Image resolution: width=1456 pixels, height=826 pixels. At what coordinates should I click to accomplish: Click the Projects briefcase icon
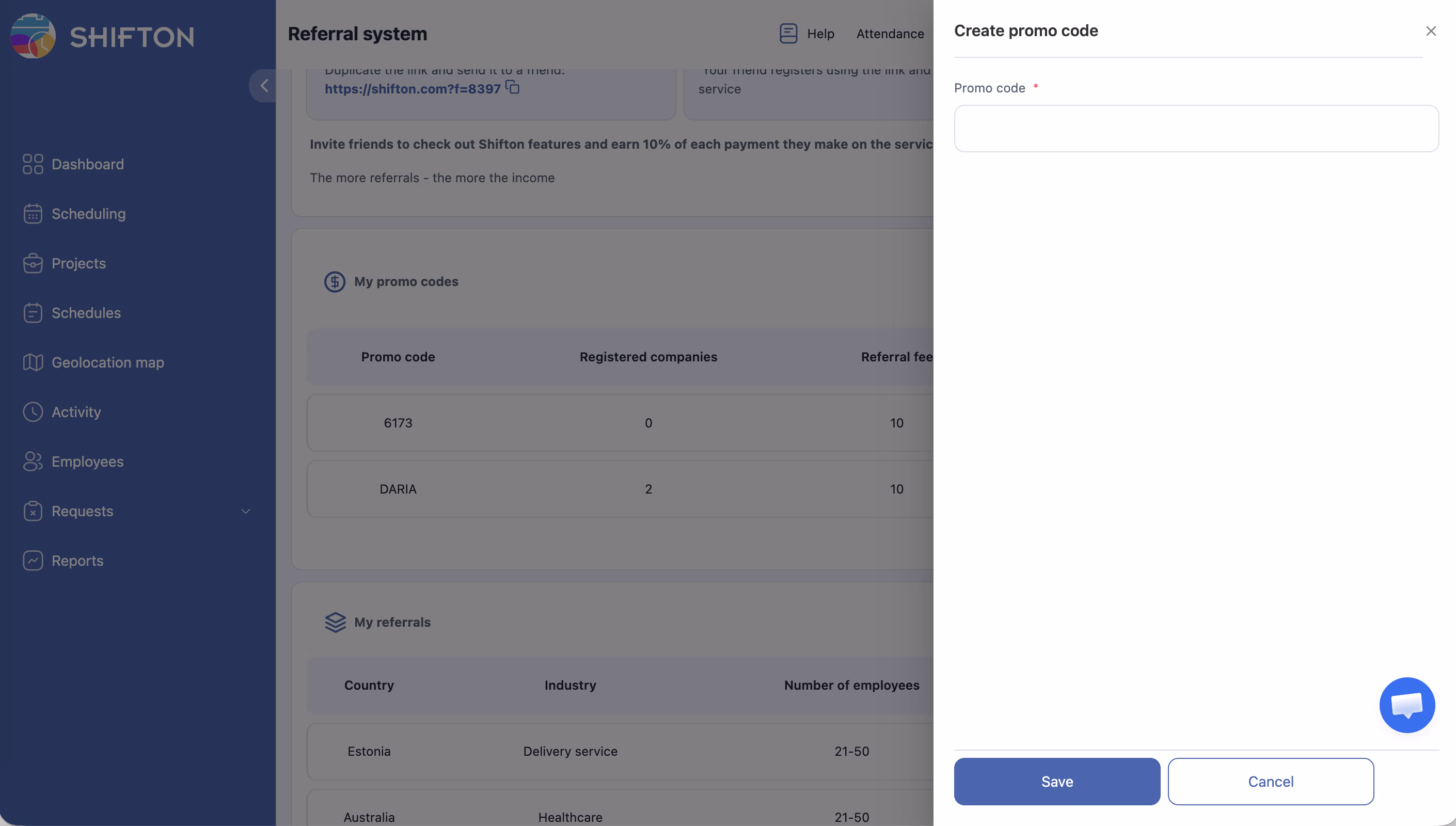(33, 263)
